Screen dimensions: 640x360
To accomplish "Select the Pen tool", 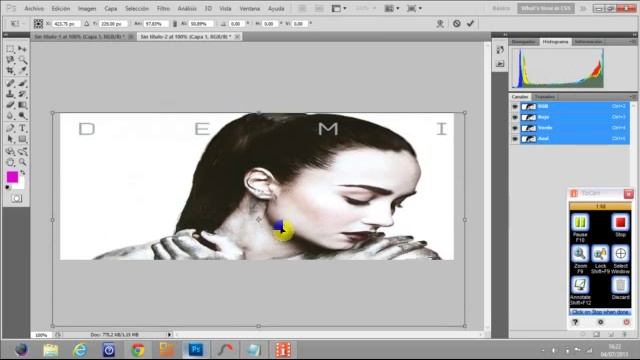I will (x=10, y=128).
